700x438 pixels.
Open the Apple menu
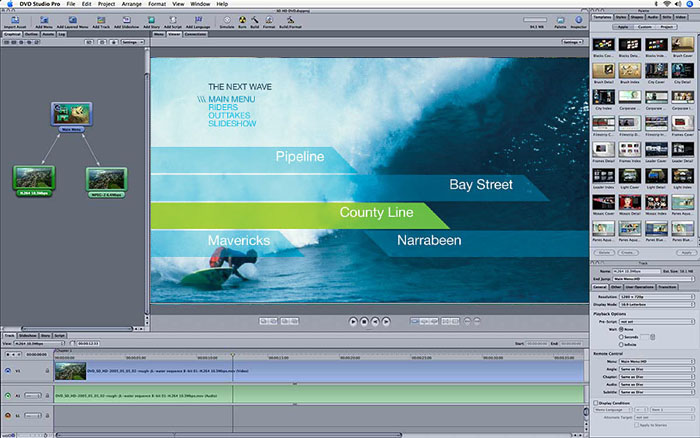[9, 4]
